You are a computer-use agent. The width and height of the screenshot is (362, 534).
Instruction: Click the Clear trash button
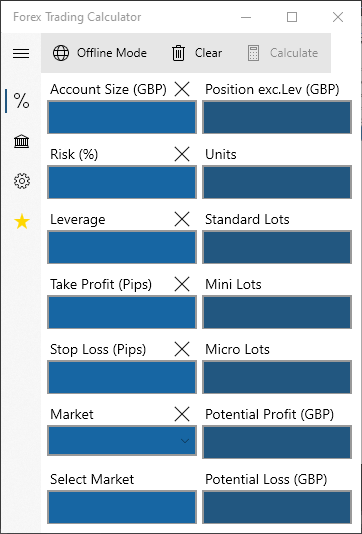197,53
